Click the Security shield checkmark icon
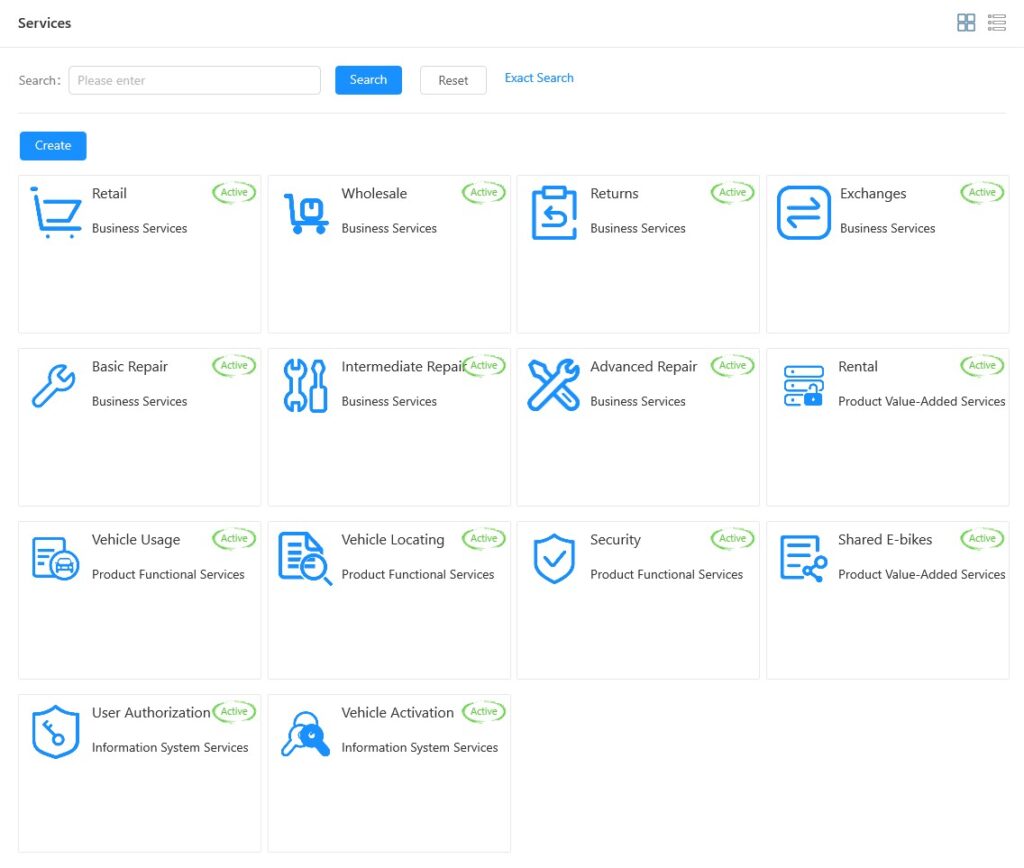The width and height of the screenshot is (1024, 868). click(x=554, y=559)
